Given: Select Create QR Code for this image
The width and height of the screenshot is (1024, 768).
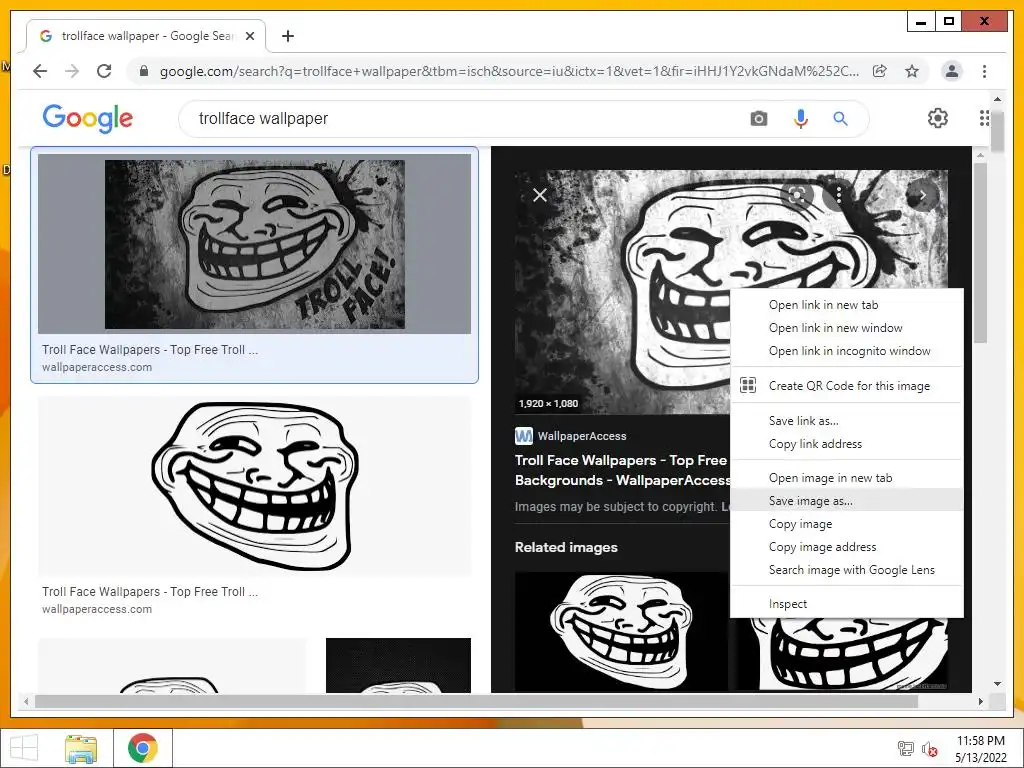Looking at the screenshot, I should (x=846, y=385).
